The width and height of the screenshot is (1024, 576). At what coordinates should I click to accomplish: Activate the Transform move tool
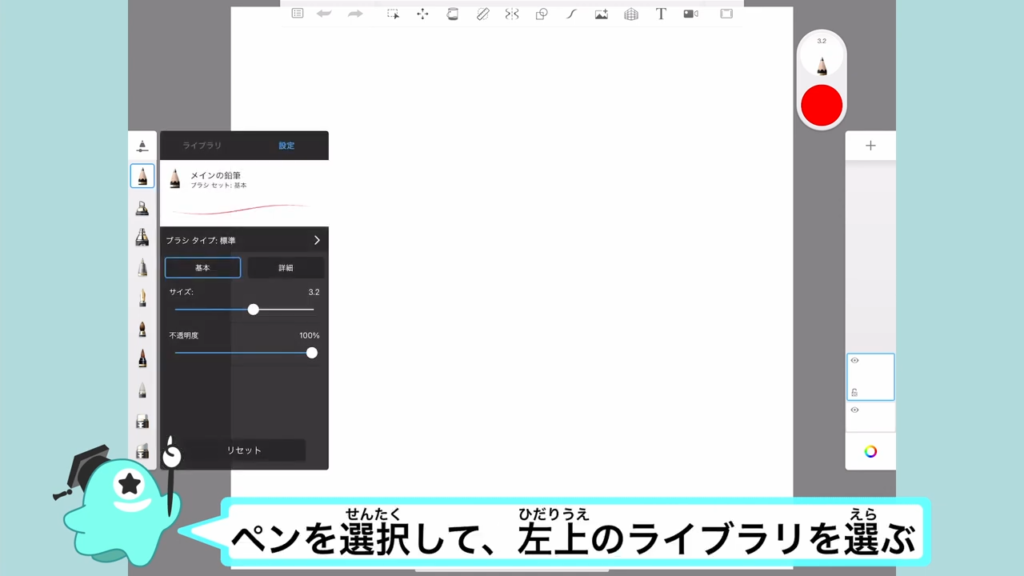coord(422,14)
